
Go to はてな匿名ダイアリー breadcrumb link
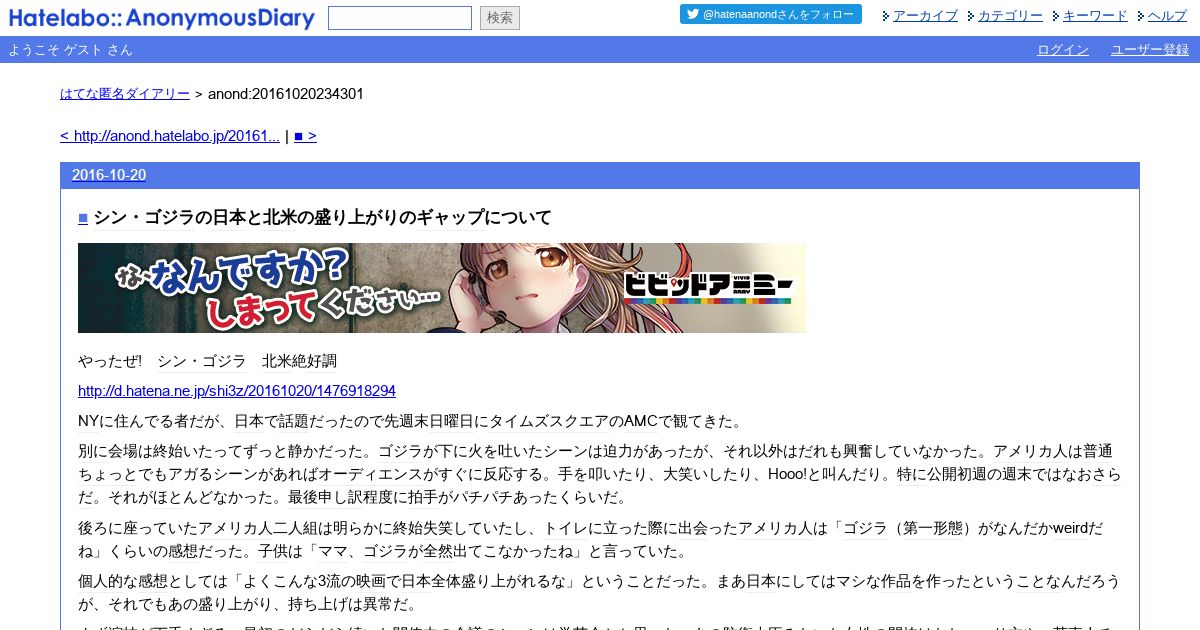(x=125, y=94)
